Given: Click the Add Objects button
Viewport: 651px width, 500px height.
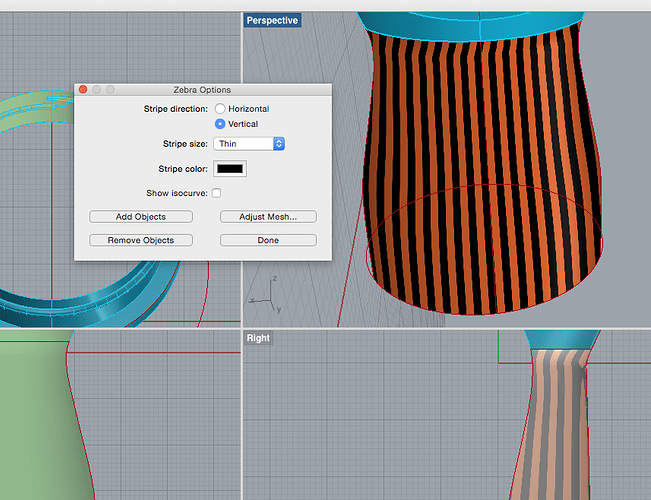Looking at the screenshot, I should (141, 217).
